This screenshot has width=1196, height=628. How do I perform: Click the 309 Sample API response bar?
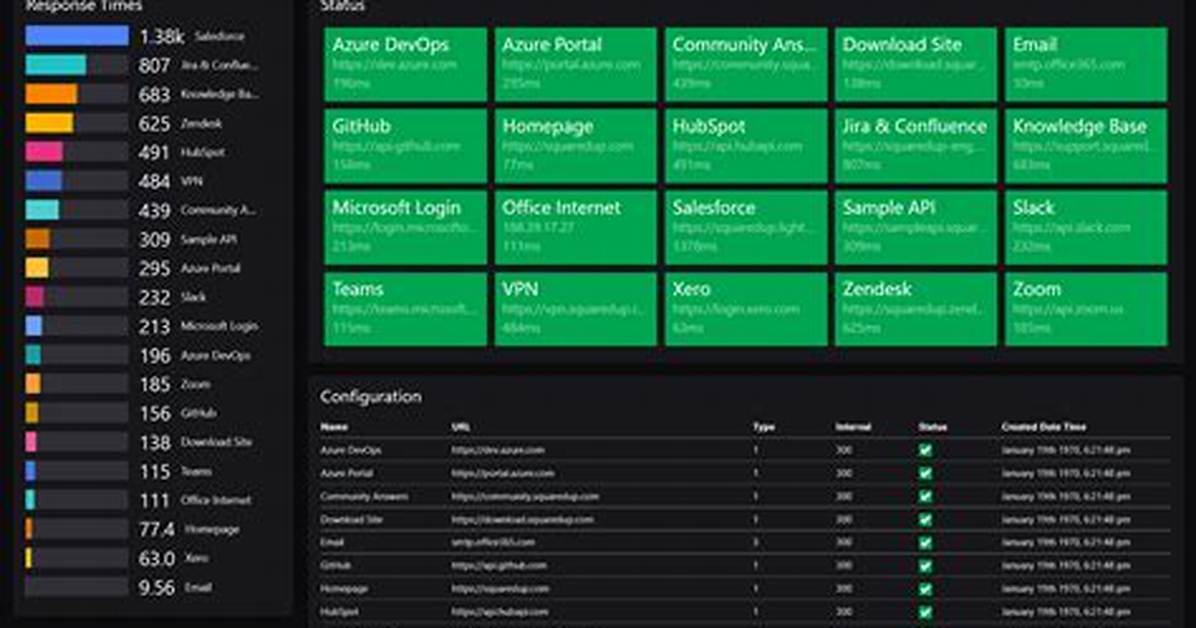click(x=77, y=239)
